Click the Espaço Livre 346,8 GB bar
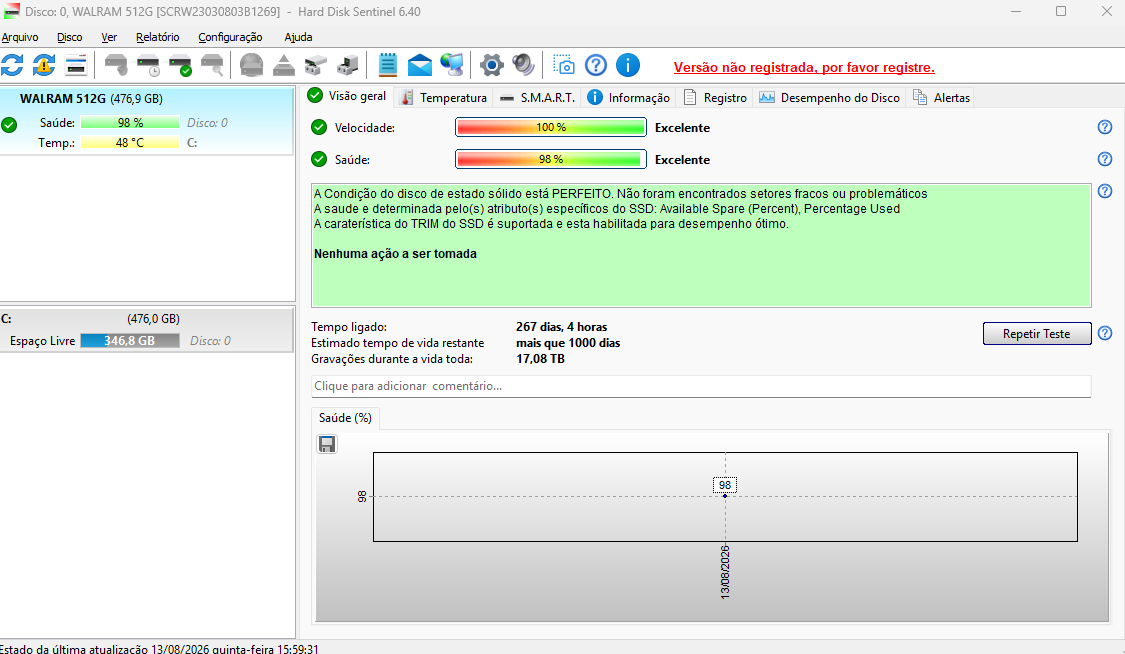The height and width of the screenshot is (654, 1125). [130, 341]
